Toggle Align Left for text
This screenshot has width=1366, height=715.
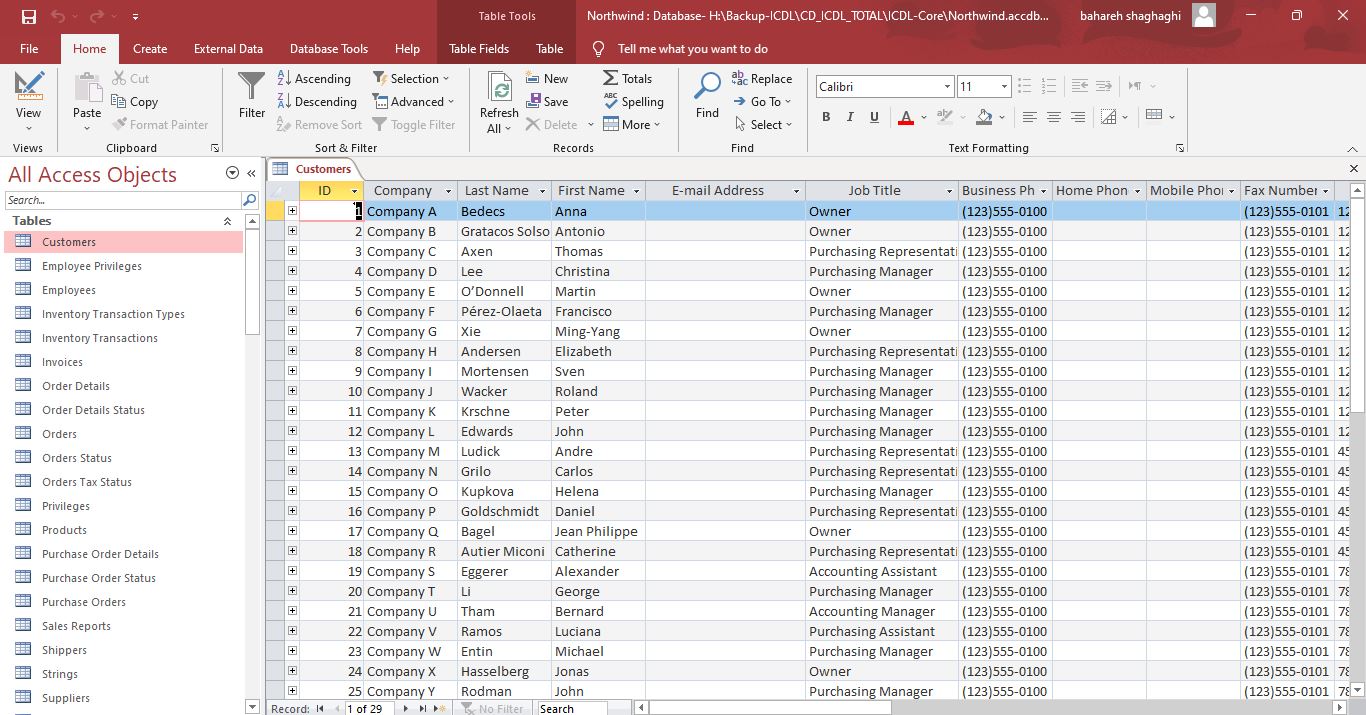(x=1029, y=117)
